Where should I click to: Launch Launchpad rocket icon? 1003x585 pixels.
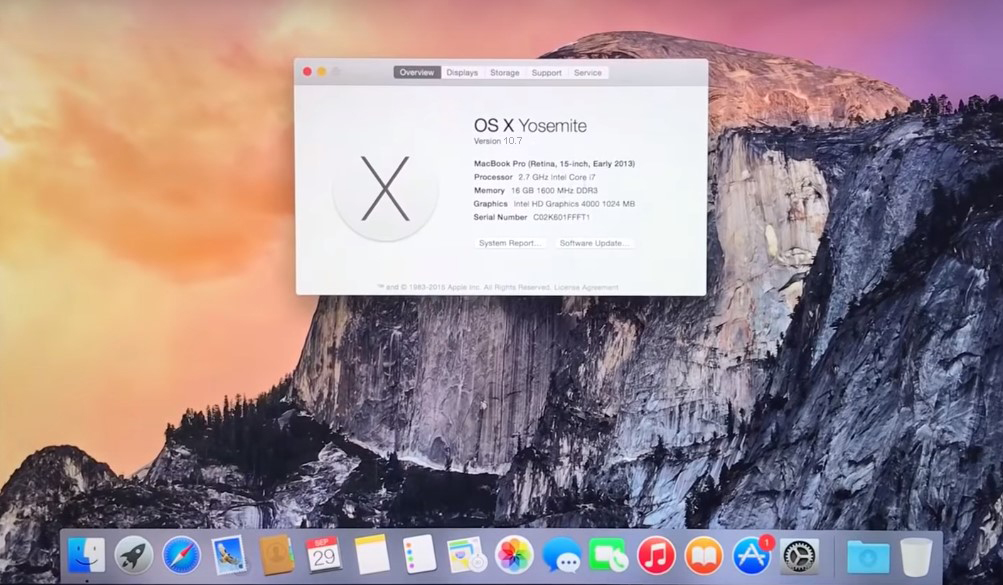(x=134, y=556)
